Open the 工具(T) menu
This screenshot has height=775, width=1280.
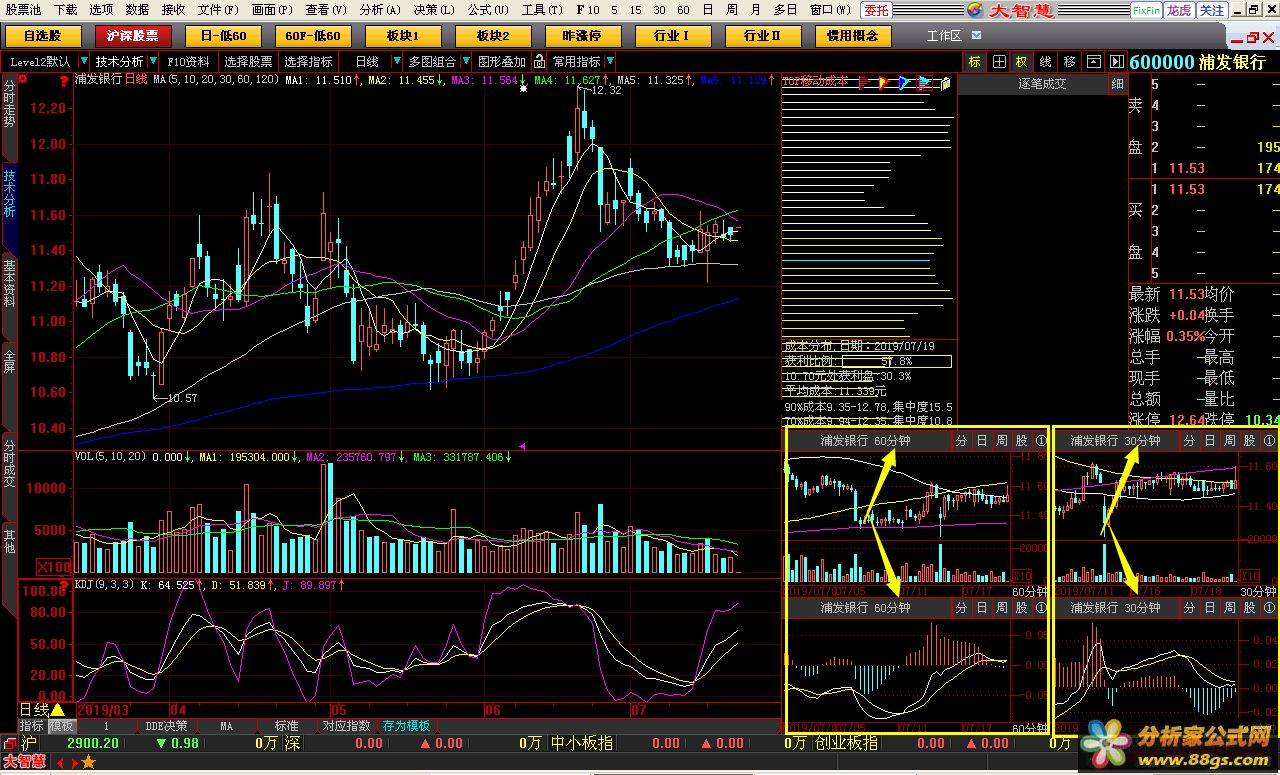(x=541, y=10)
